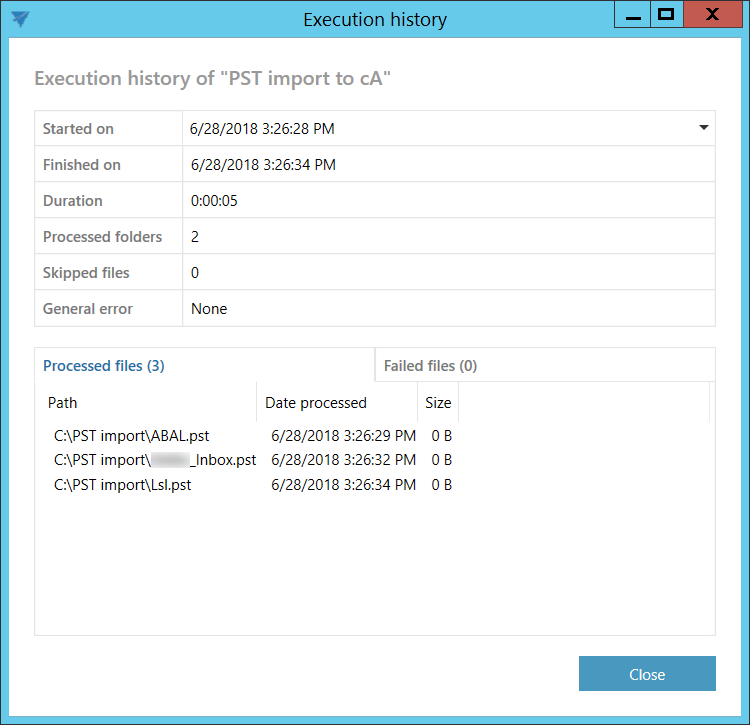Open the Processed files (3) tab
Image resolution: width=750 pixels, height=725 pixels.
[104, 366]
